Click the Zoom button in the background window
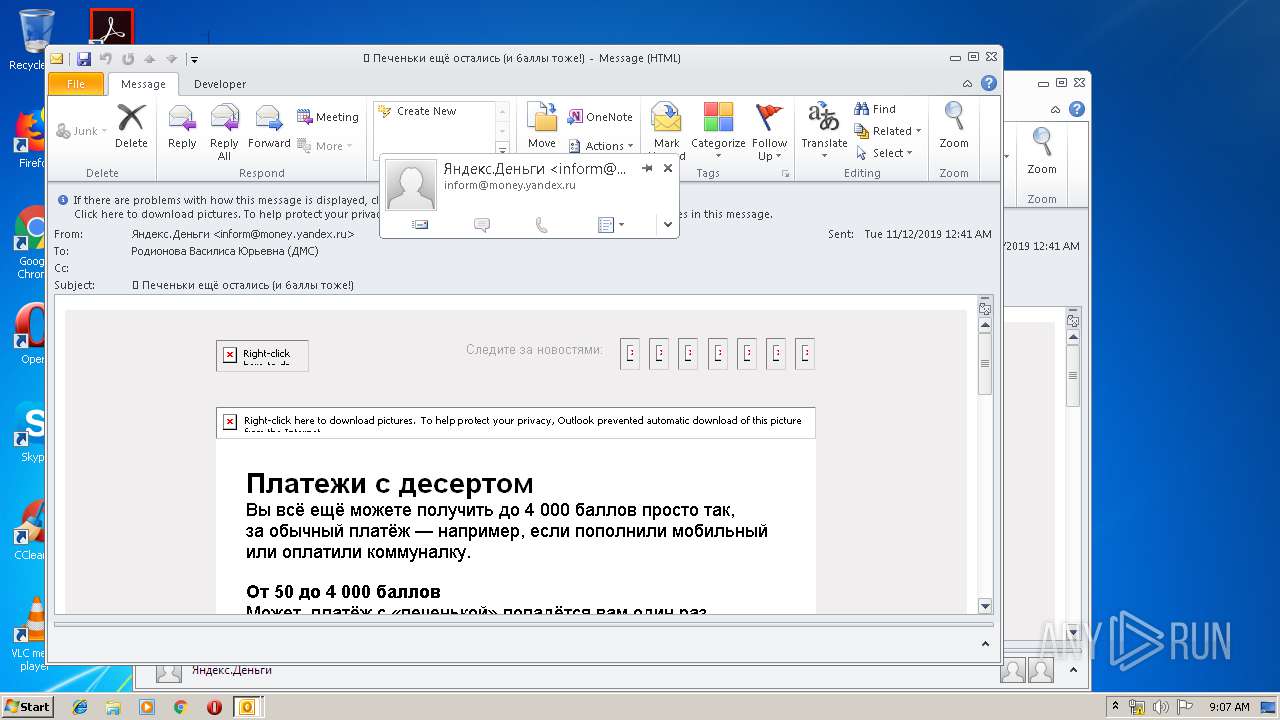1280x720 pixels. click(x=1042, y=152)
